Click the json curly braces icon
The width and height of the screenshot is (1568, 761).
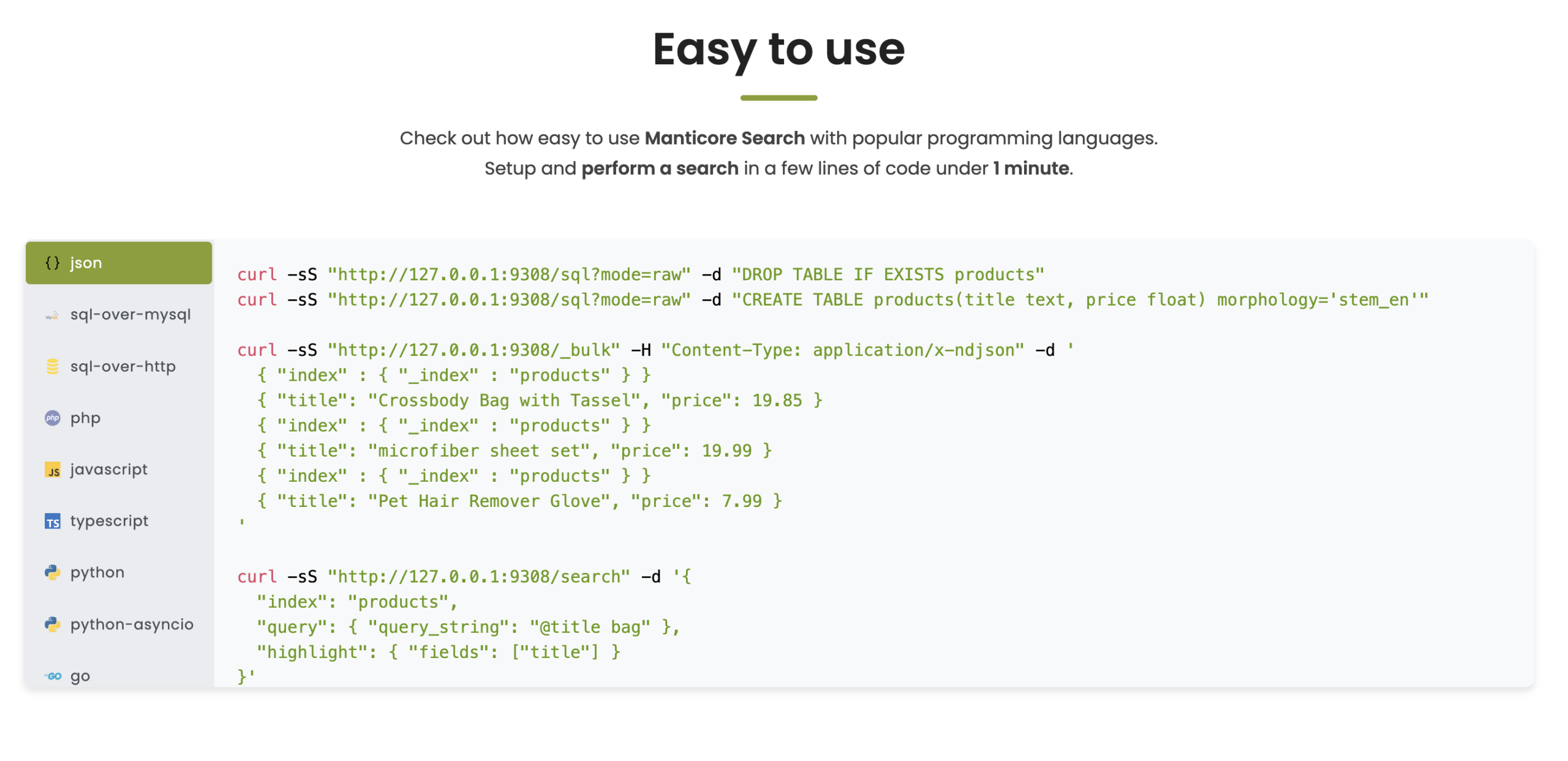tap(52, 263)
